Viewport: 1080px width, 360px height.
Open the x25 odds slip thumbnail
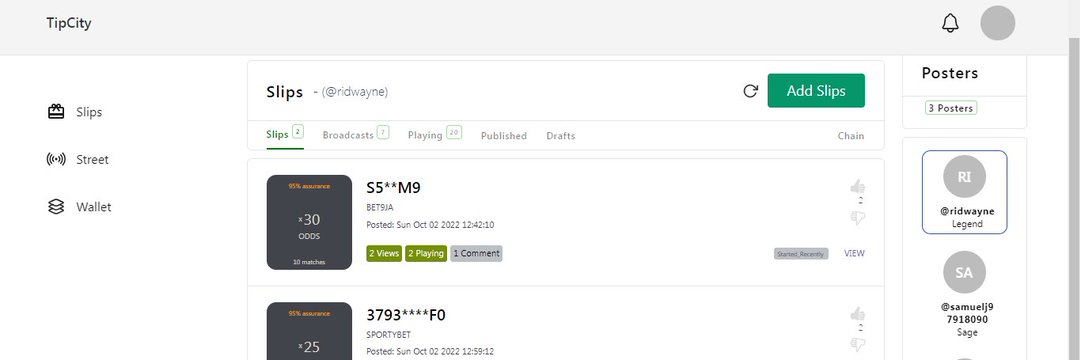click(309, 331)
